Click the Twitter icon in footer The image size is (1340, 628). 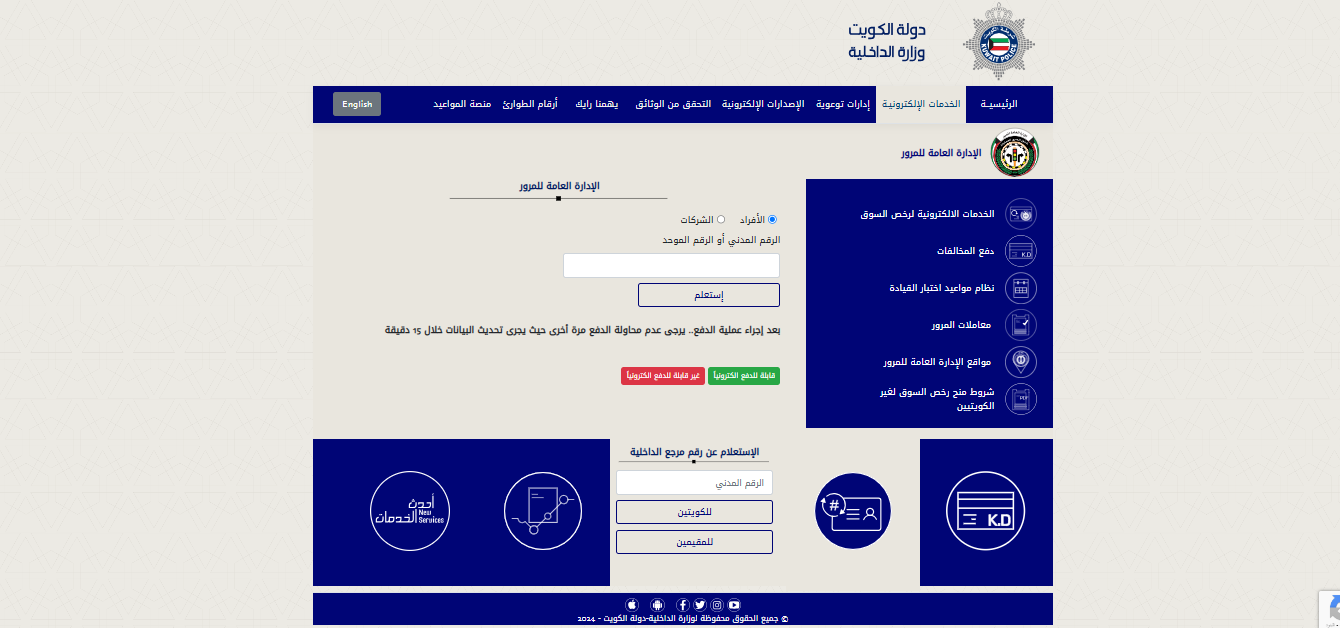[700, 605]
